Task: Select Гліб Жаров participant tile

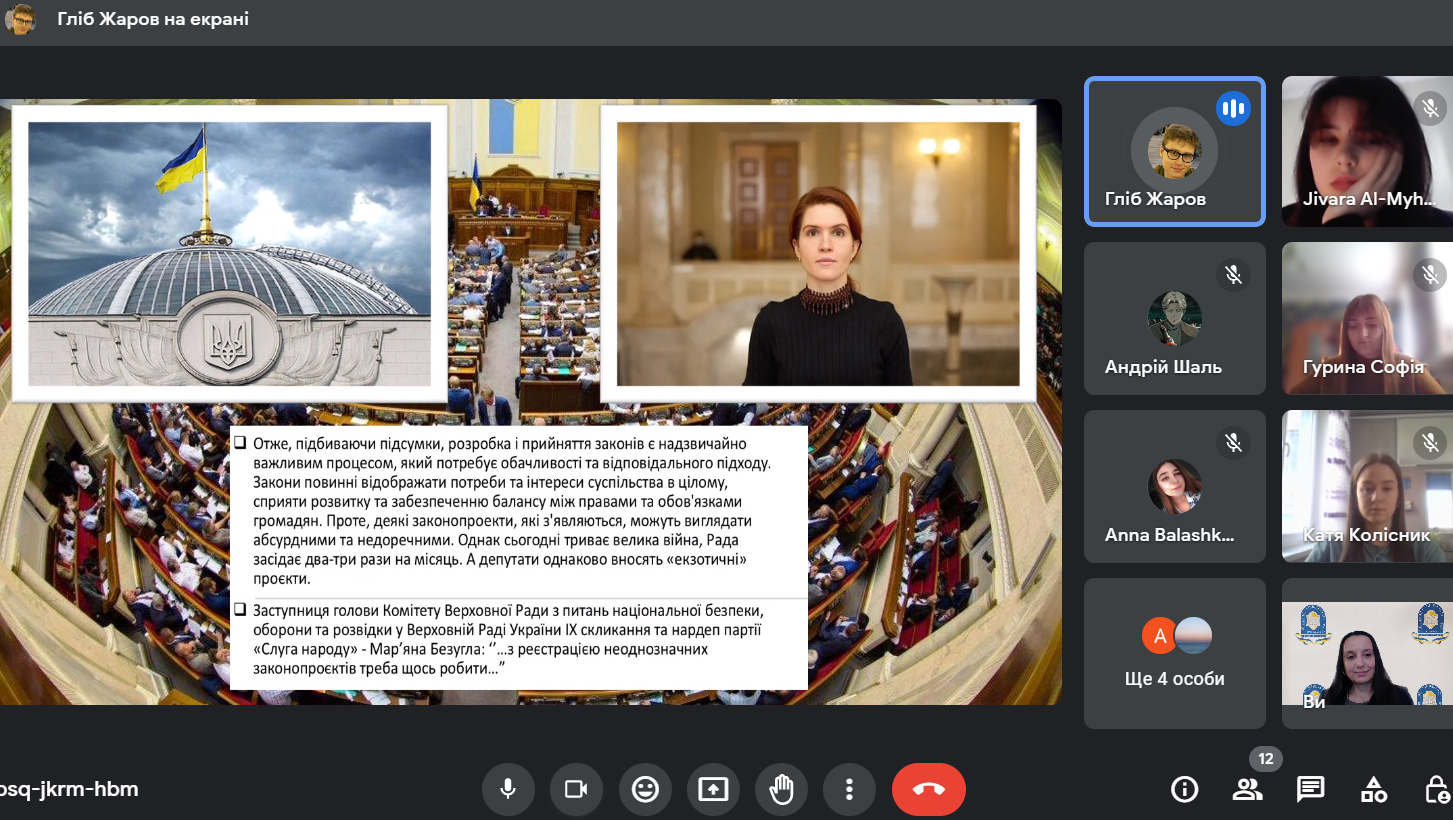Action: [x=1175, y=152]
